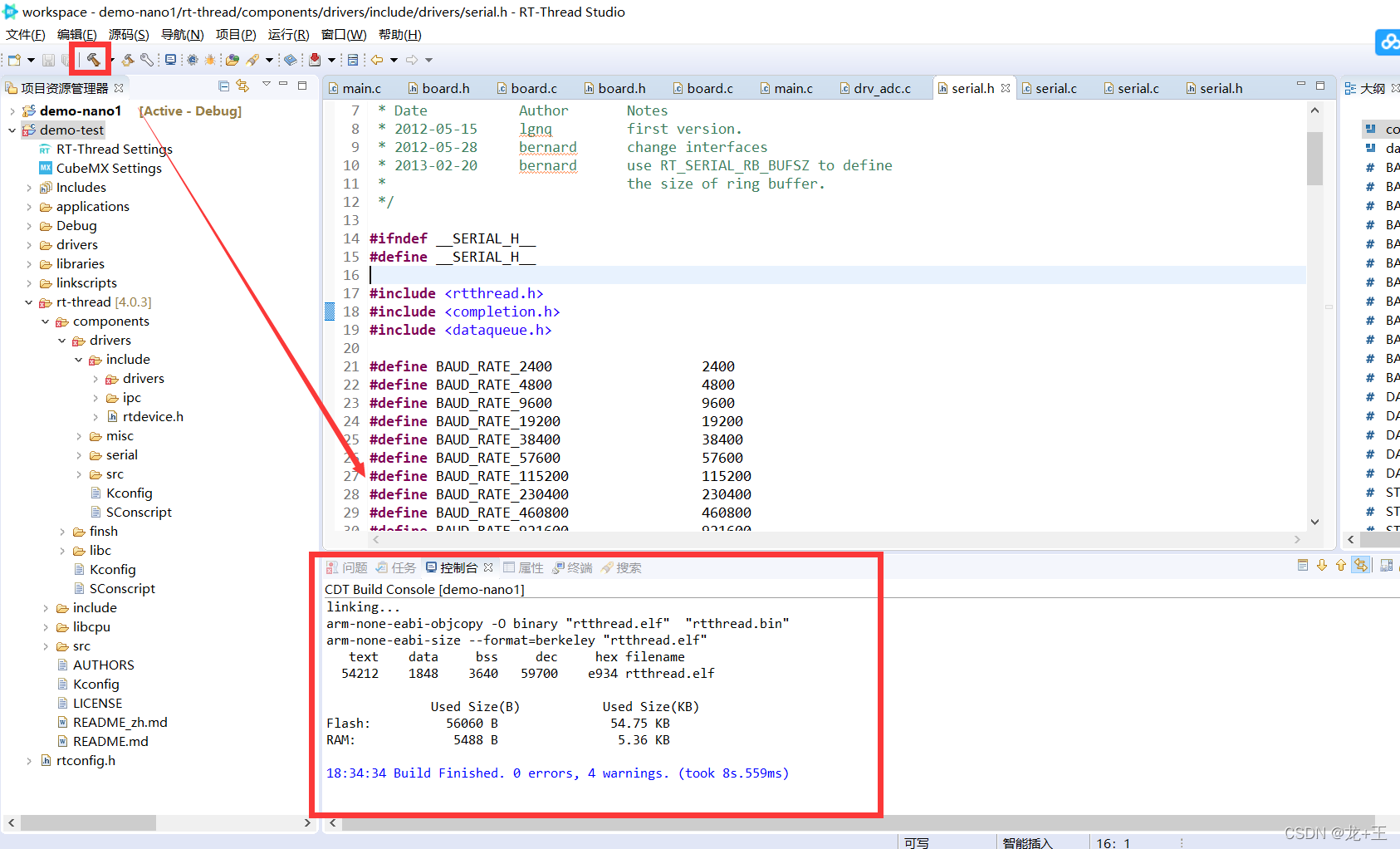The width and height of the screenshot is (1400, 849).
Task: Click the rebuild hammer-with-arrows icon
Action: pos(128,60)
